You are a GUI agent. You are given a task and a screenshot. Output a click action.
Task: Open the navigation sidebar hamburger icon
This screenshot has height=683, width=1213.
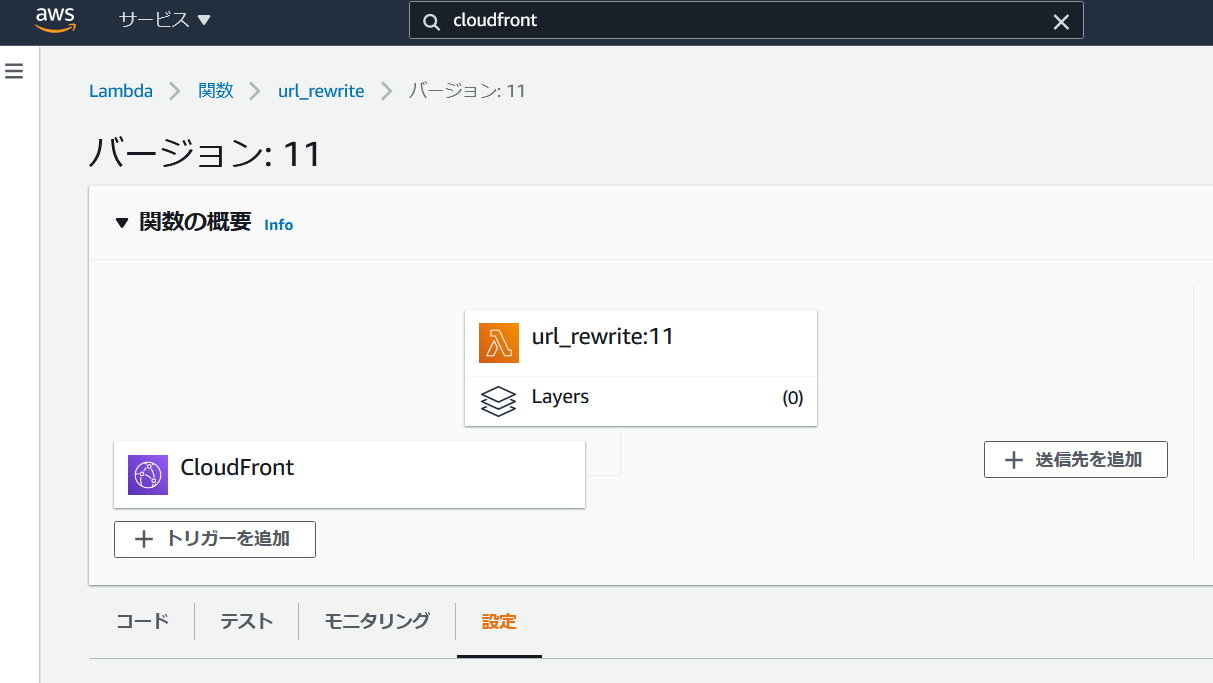(13, 70)
